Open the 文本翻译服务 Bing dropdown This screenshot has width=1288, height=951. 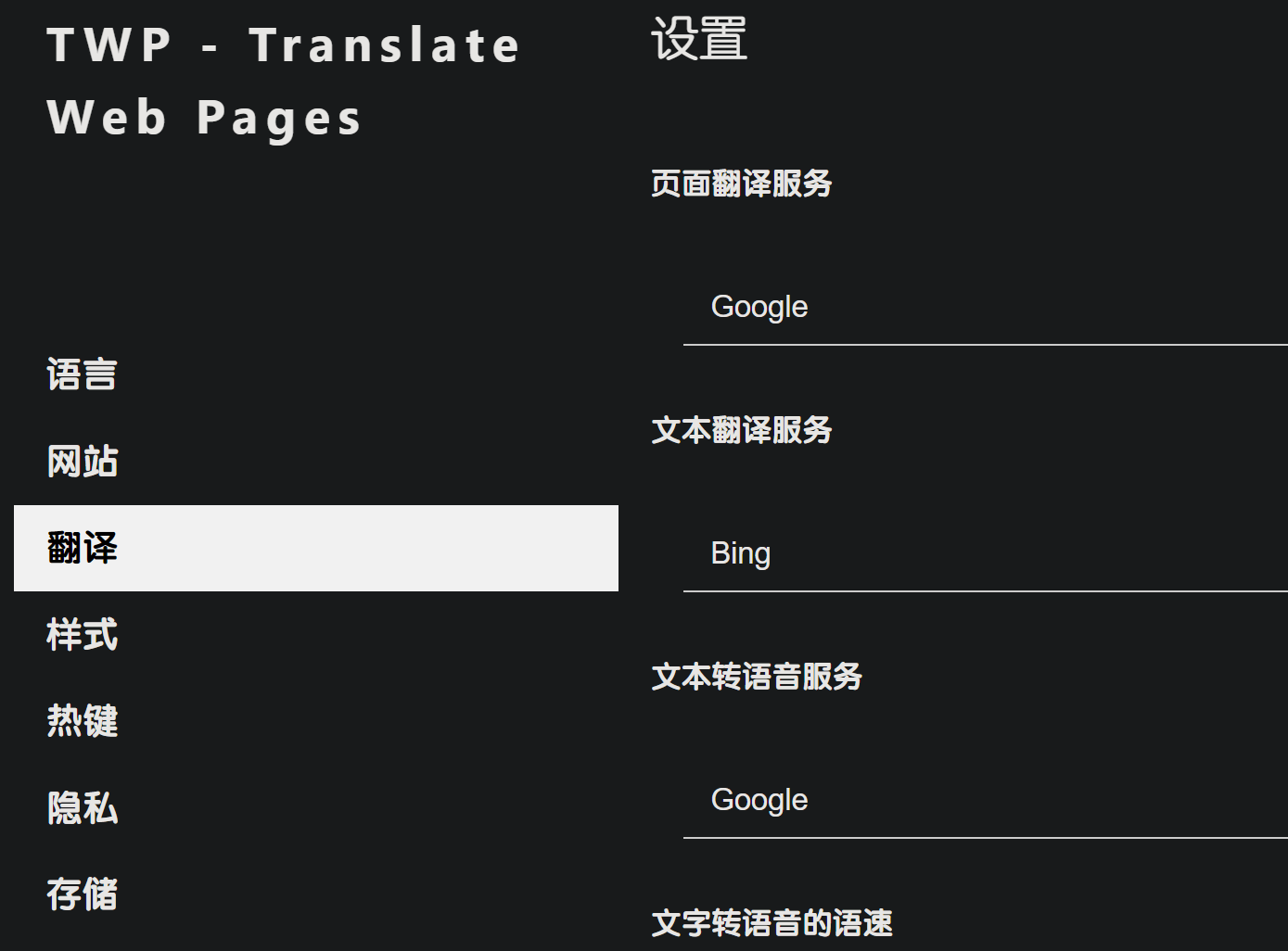pyautogui.click(x=983, y=554)
